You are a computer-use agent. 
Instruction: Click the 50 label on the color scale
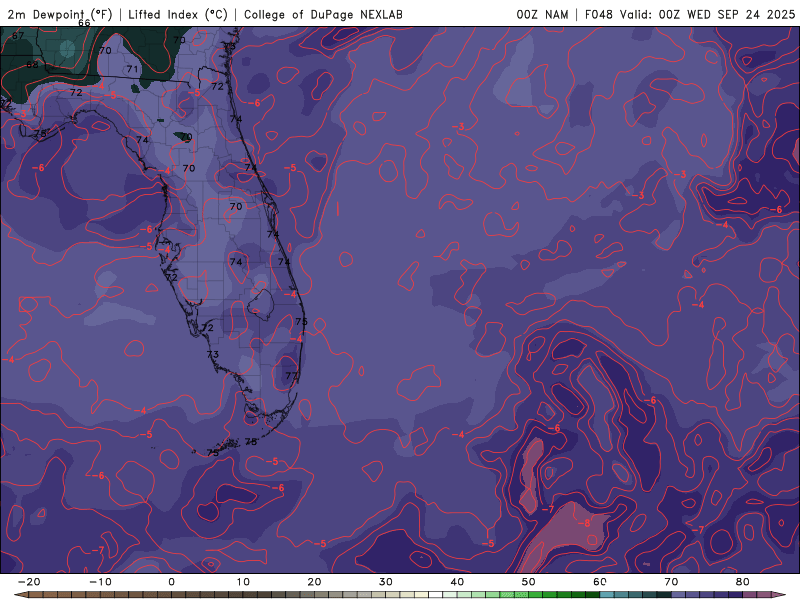pyautogui.click(x=529, y=582)
